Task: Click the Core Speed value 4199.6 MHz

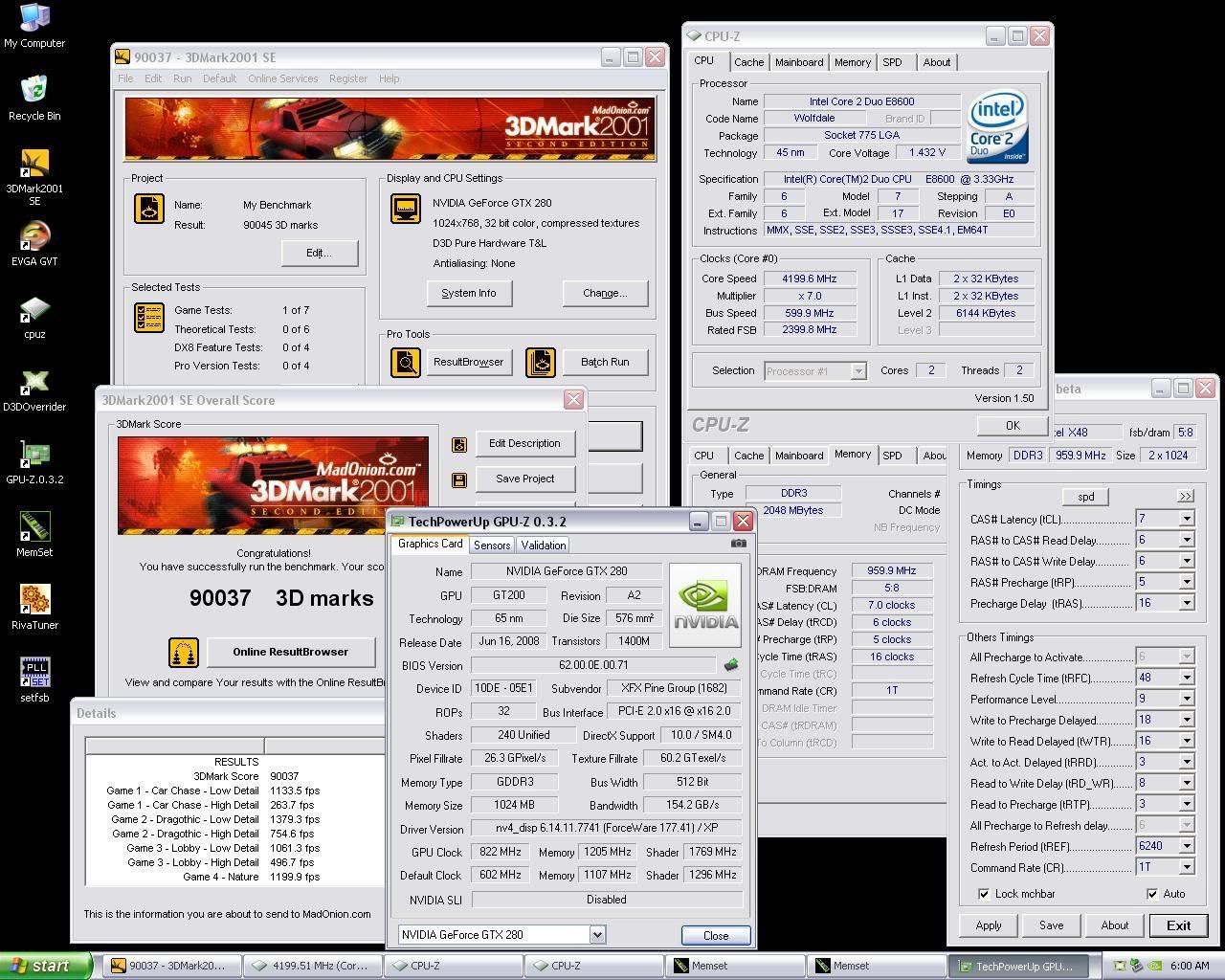Action: tap(810, 278)
